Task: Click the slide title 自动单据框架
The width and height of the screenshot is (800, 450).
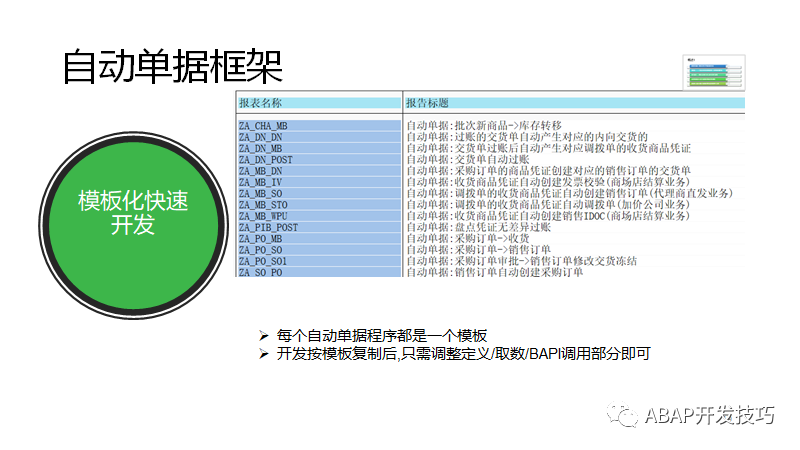Action: tap(172, 66)
